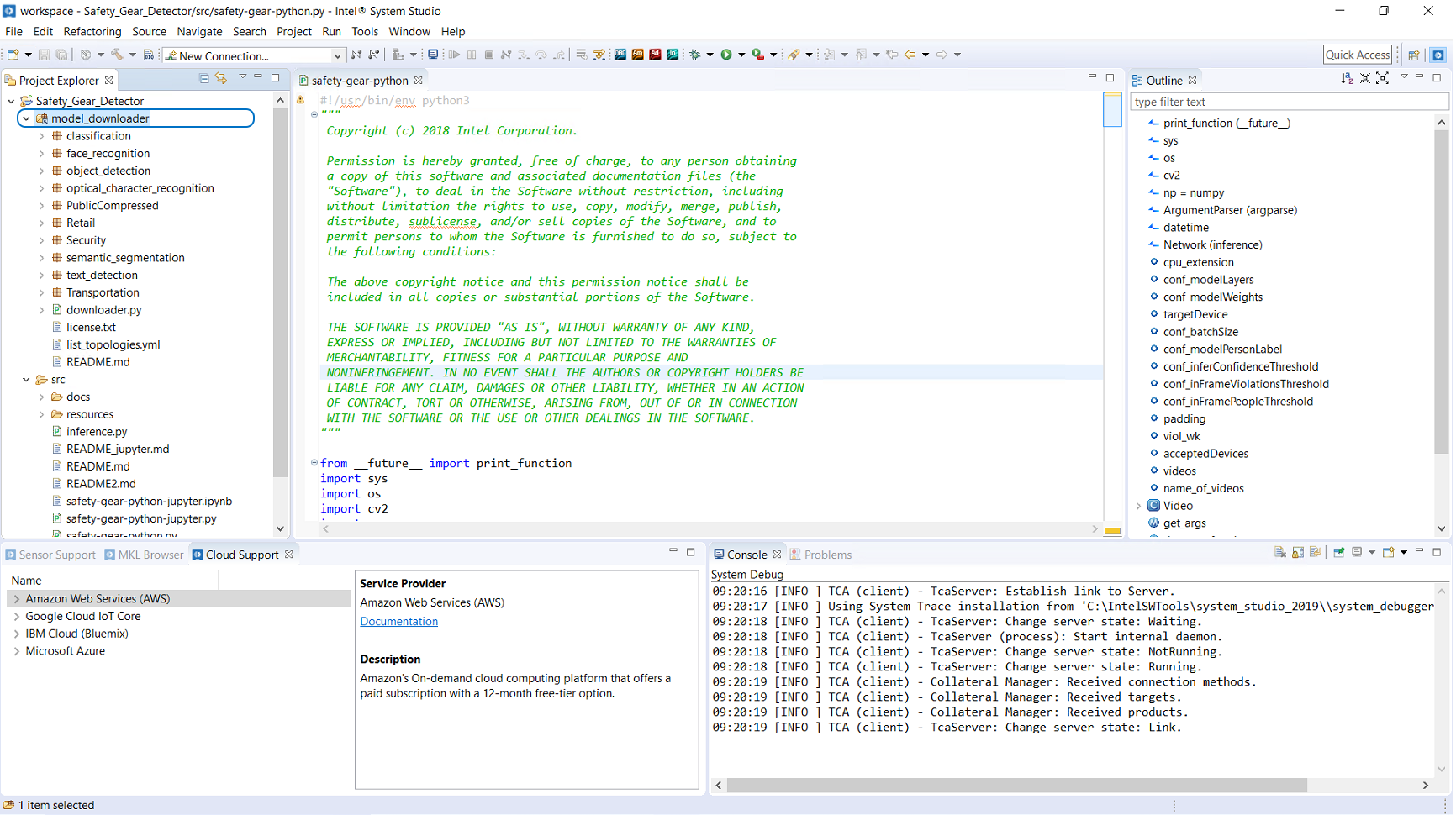Switch to the Sensor Support tab
Screen dimensions: 1456x815
pyautogui.click(x=50, y=555)
